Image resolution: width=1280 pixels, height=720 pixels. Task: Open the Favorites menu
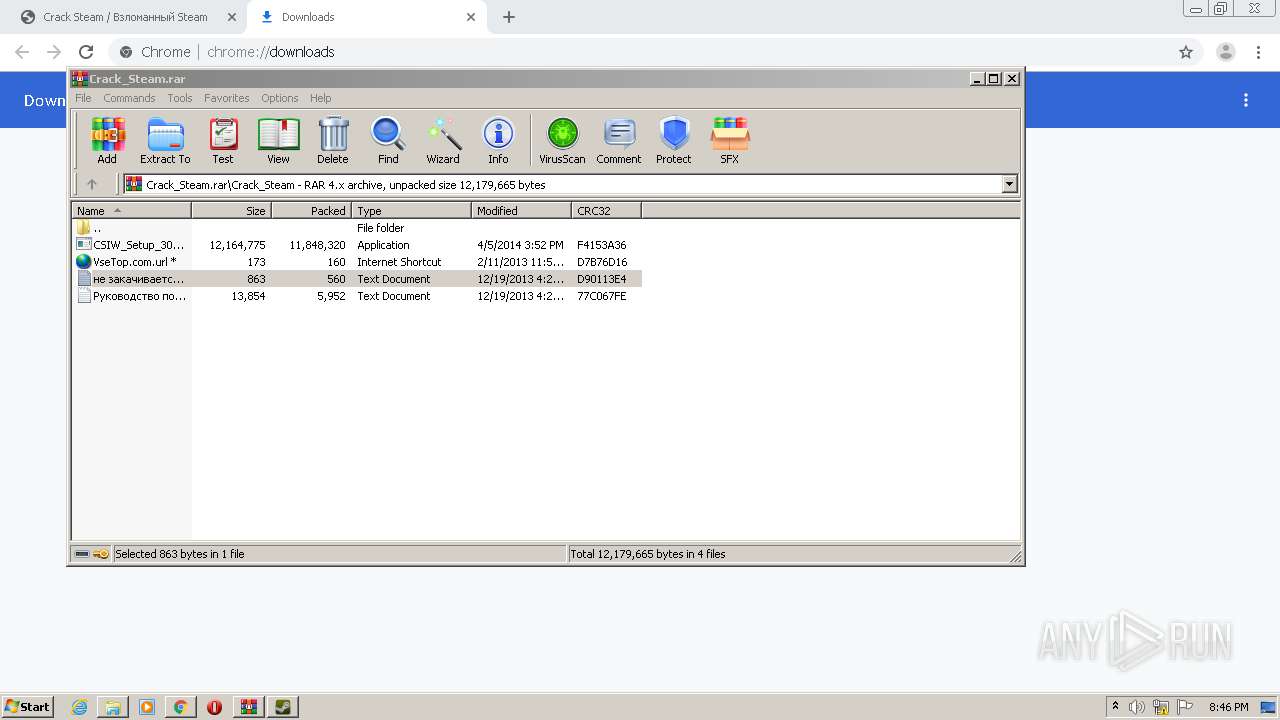point(227,98)
